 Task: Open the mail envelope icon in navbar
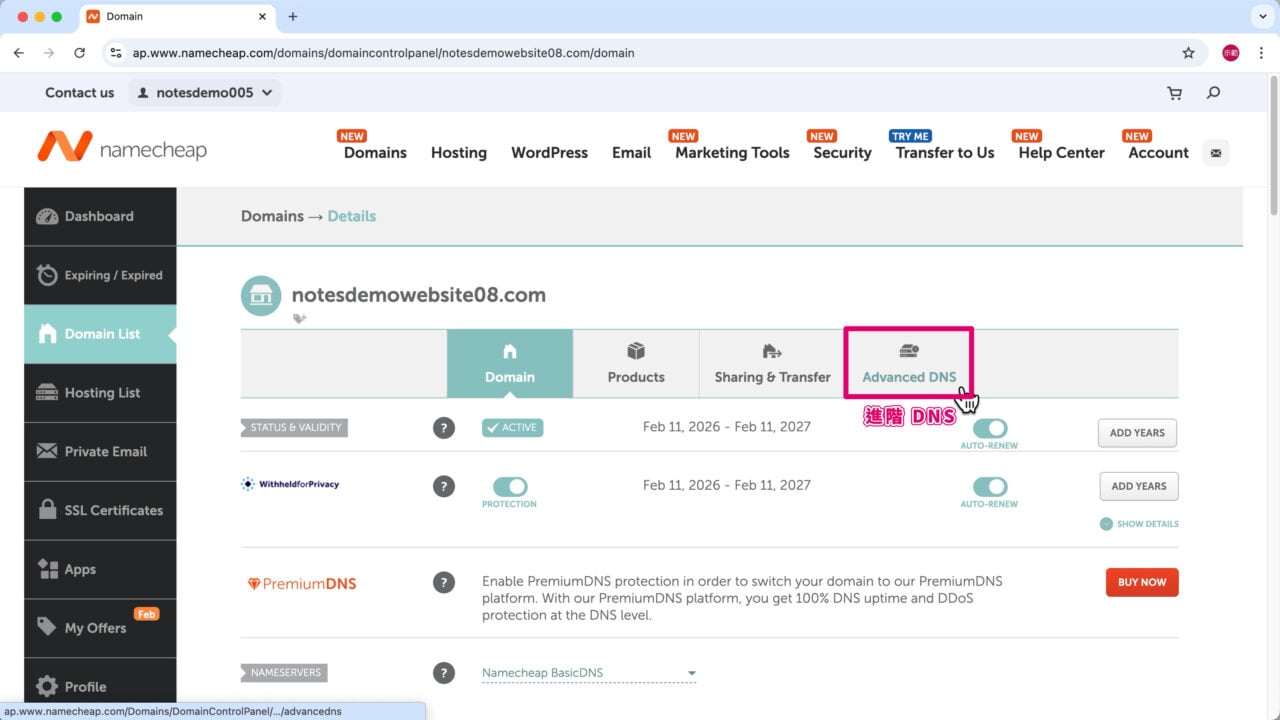coord(1216,153)
